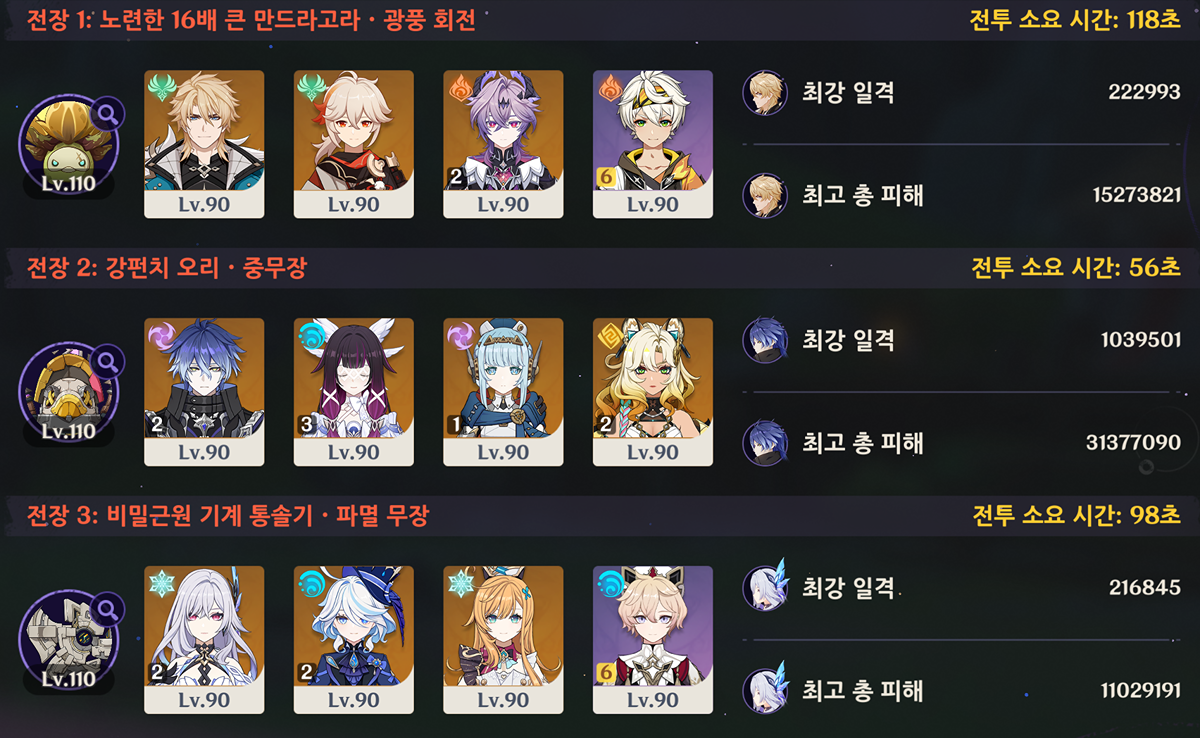Click the Stage 3 최강 일격 avatar icon
Image resolution: width=1200 pixels, height=738 pixels.
coord(765,588)
